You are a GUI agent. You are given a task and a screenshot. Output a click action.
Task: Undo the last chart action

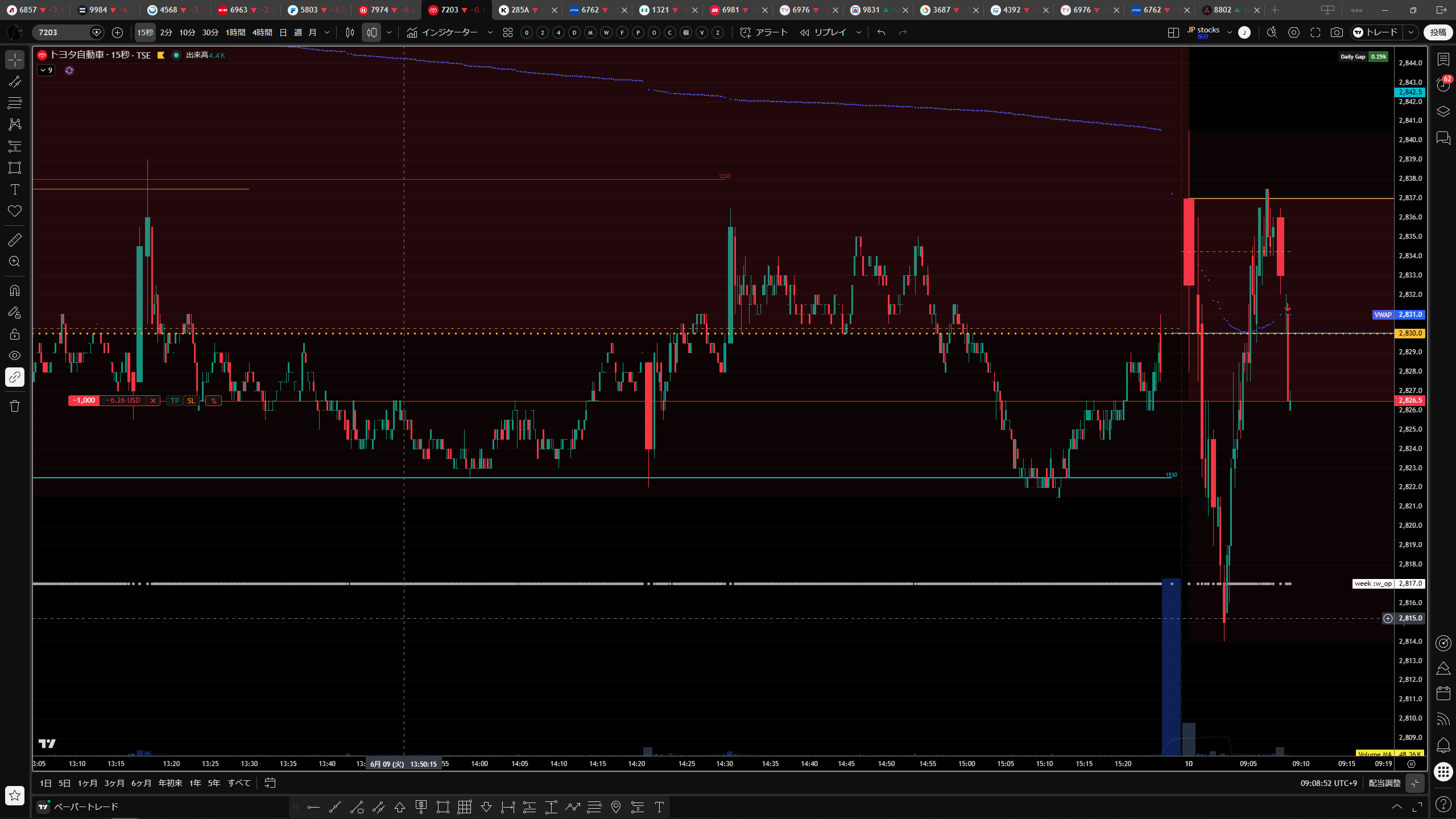pos(881,32)
